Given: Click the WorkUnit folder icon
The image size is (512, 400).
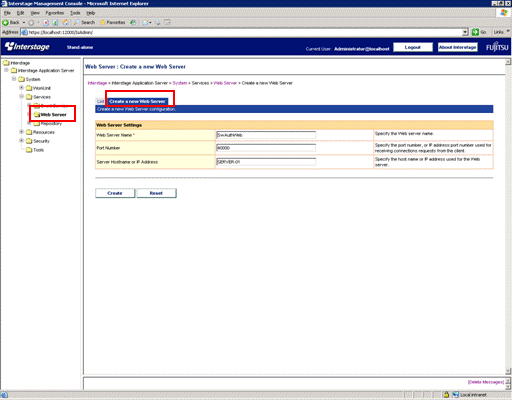Looking at the screenshot, I should point(29,88).
